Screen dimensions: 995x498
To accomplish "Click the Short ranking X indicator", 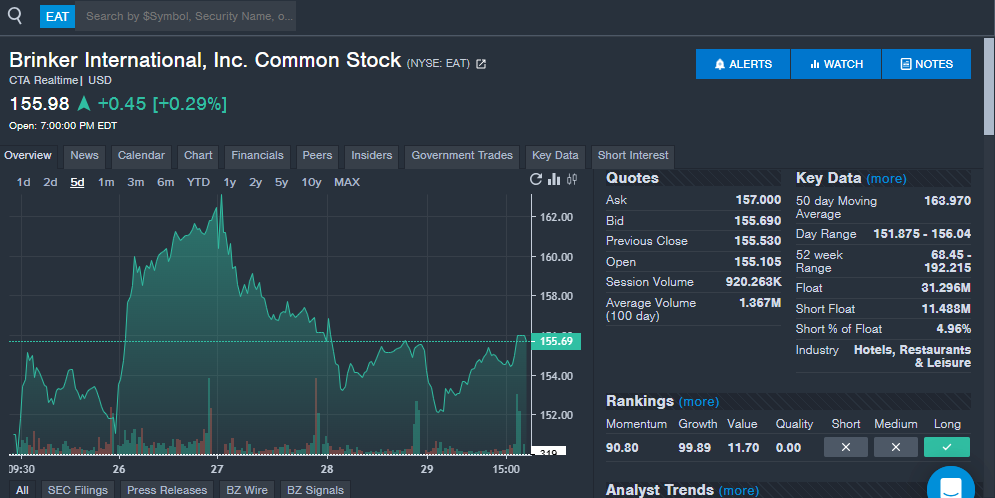I will tap(846, 447).
